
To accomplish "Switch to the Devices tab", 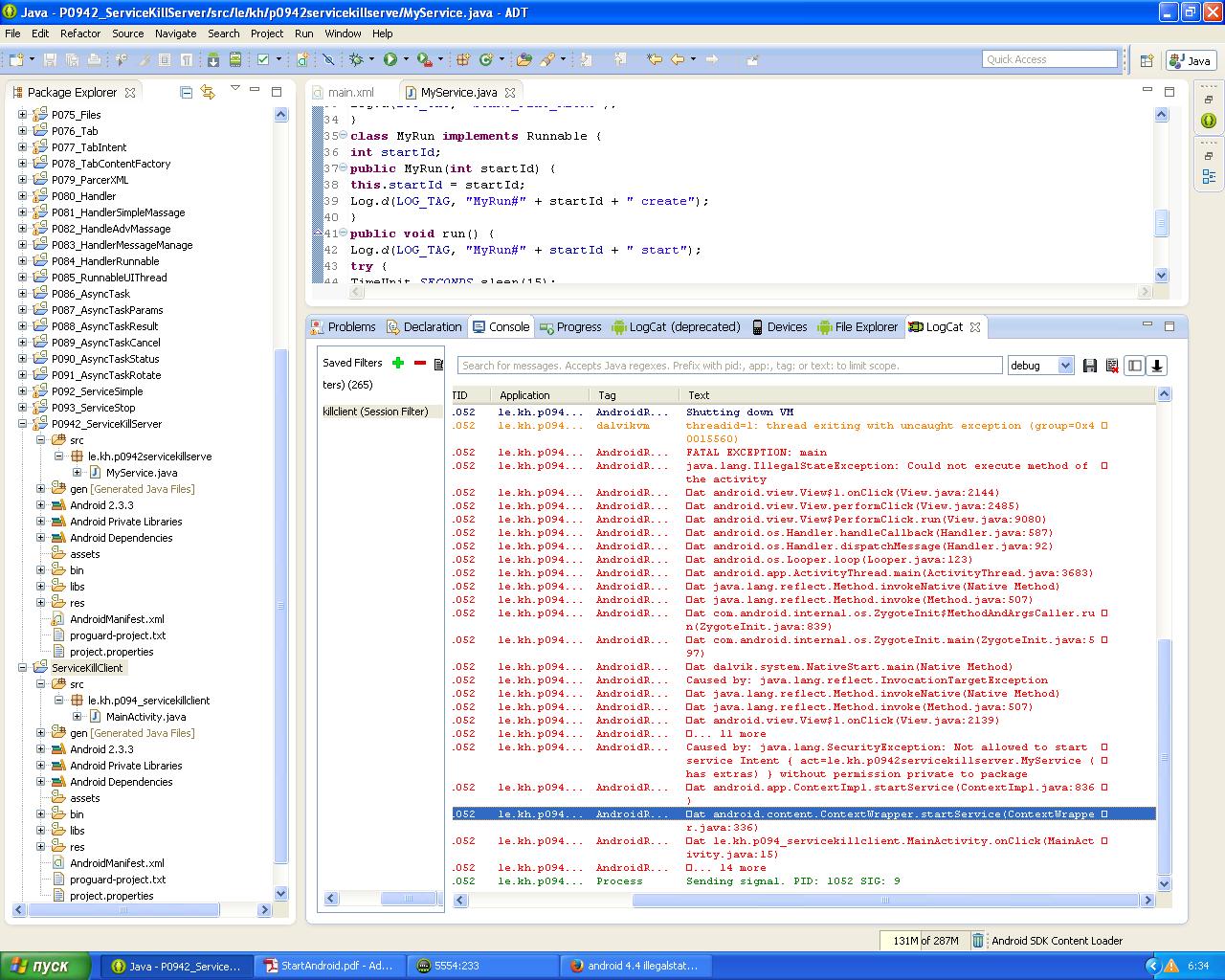I will (x=779, y=326).
